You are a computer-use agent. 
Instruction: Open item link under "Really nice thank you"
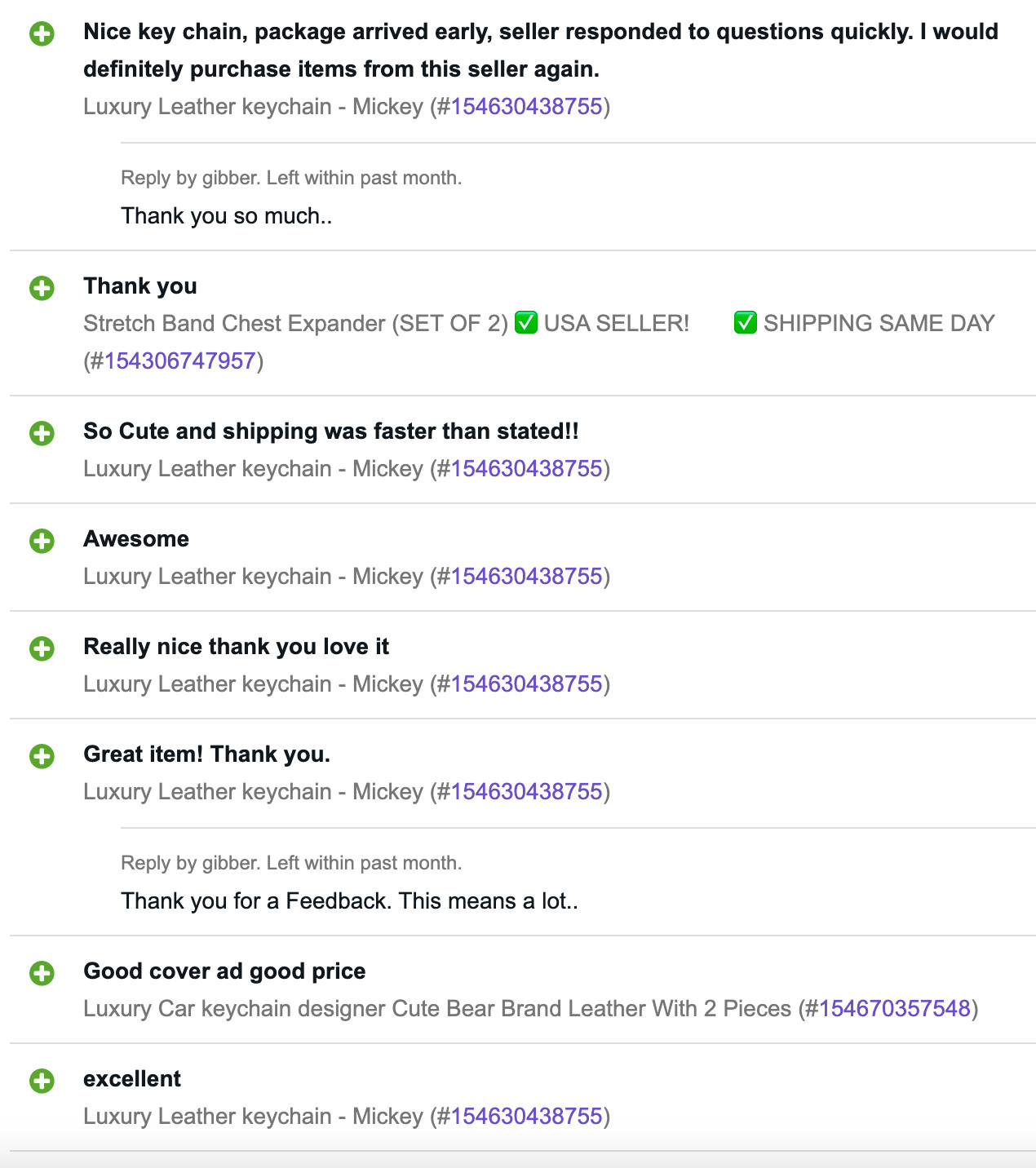pos(526,684)
